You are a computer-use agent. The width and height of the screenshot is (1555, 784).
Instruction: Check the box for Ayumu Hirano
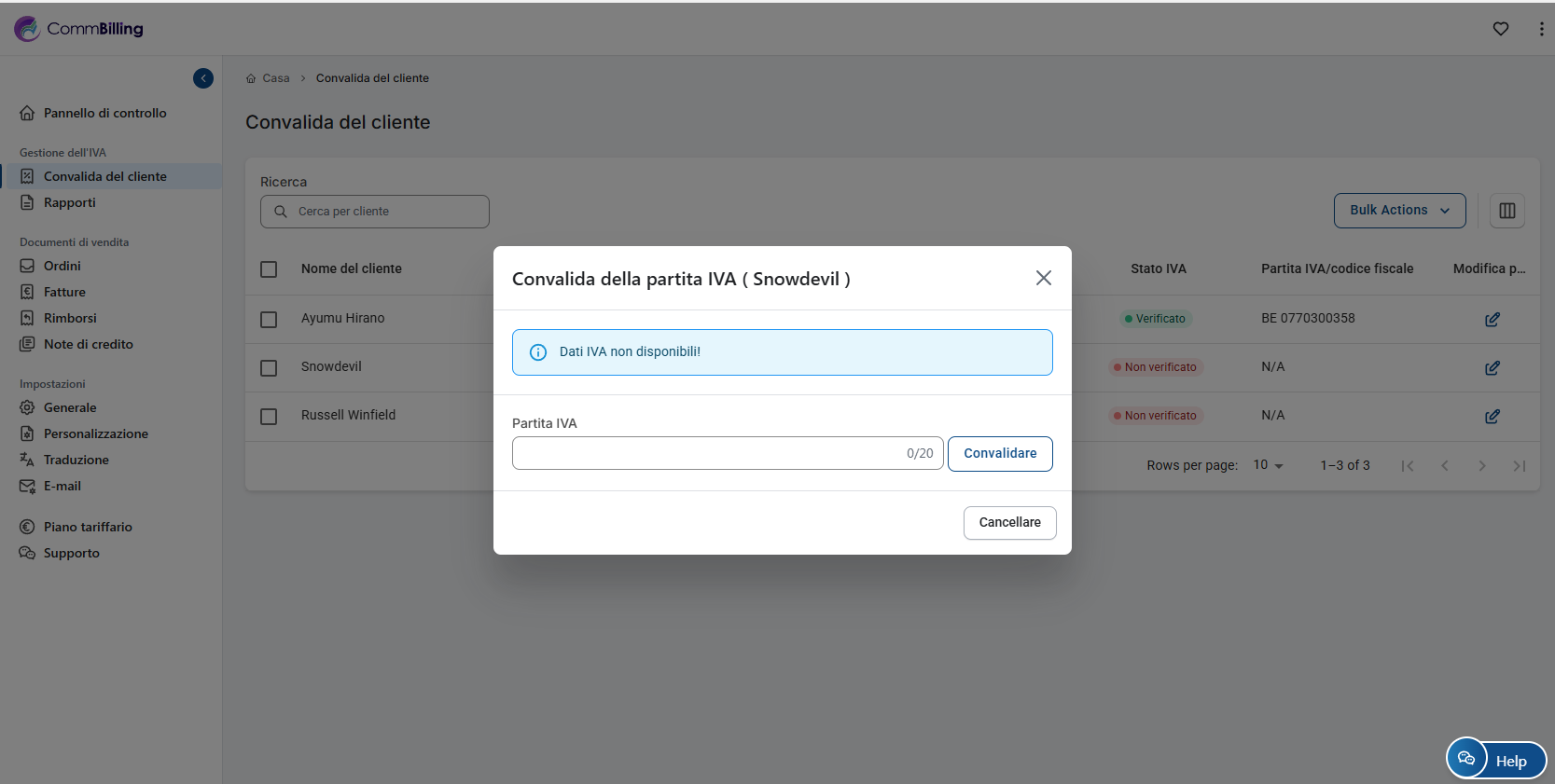tap(269, 319)
